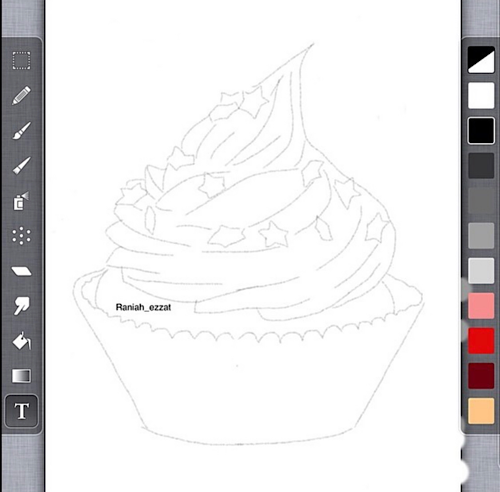This screenshot has height=492, width=500.
Task: Choose the pencil drawing tool
Action: [22, 96]
